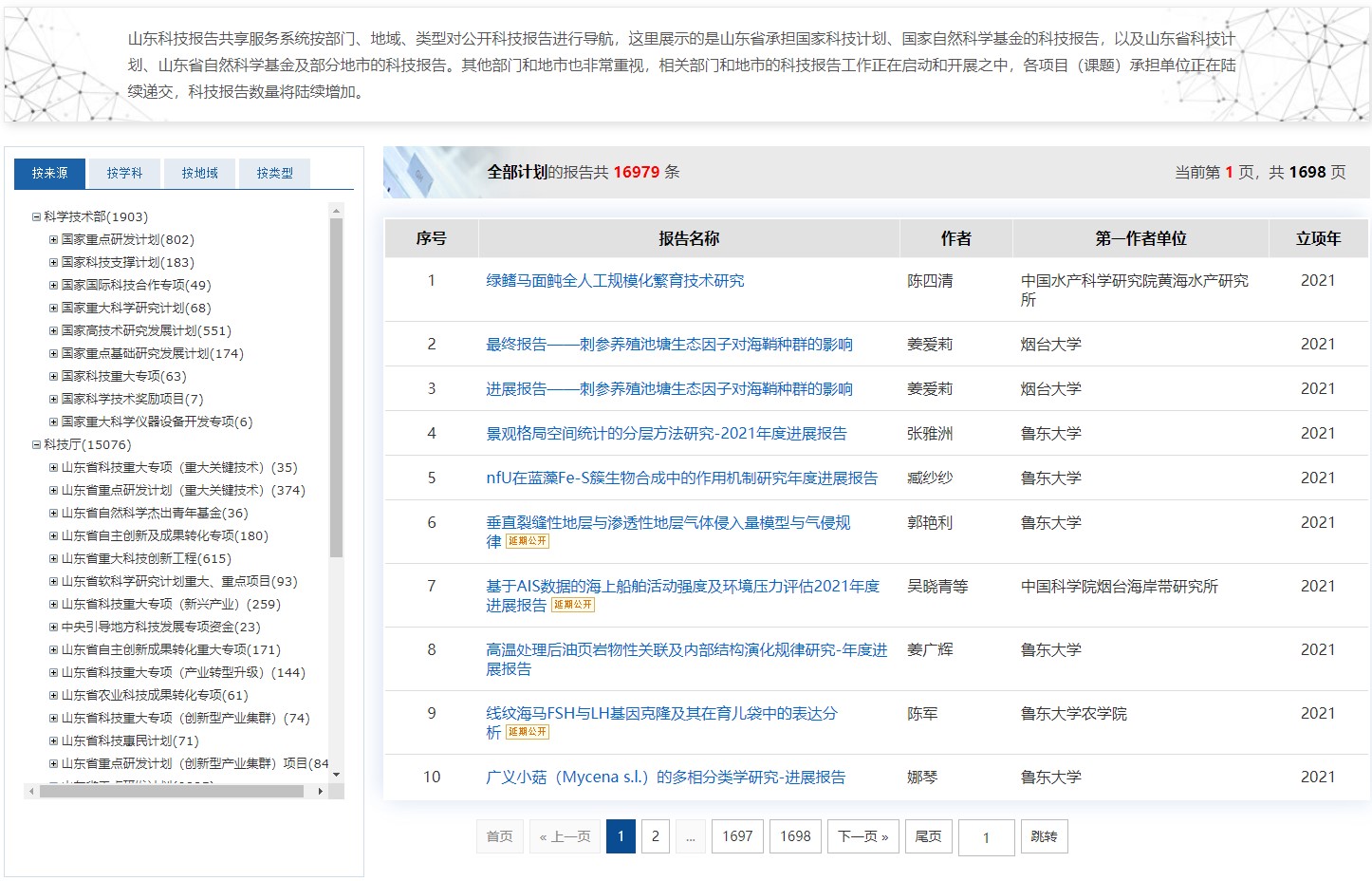This screenshot has width=1372, height=881.
Task: Click the horizontal scroll right arrow in tree
Action: [321, 791]
